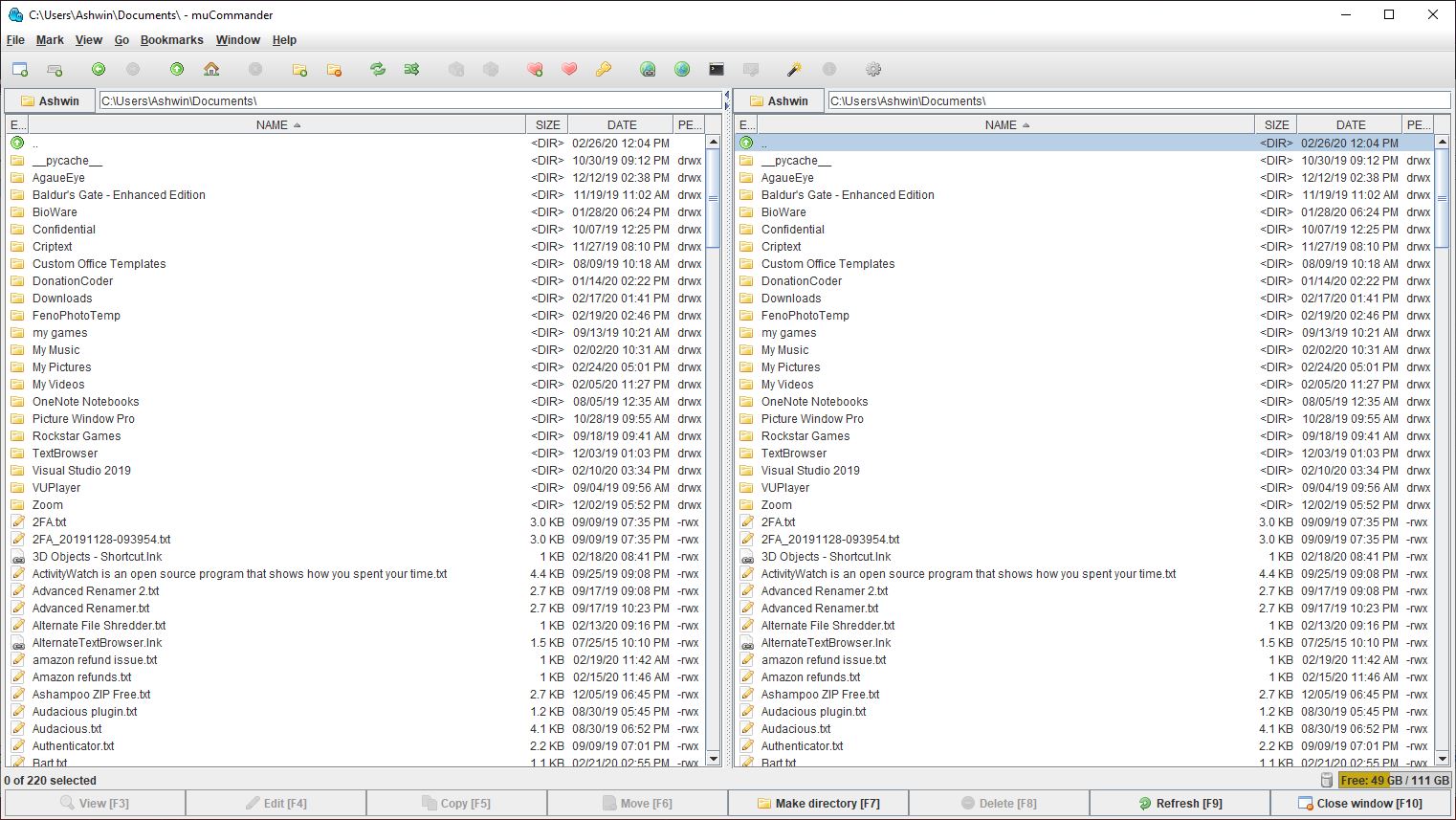Go to parent folder via toolbar icon
Viewport: 1456px width, 820px height.
(x=177, y=70)
